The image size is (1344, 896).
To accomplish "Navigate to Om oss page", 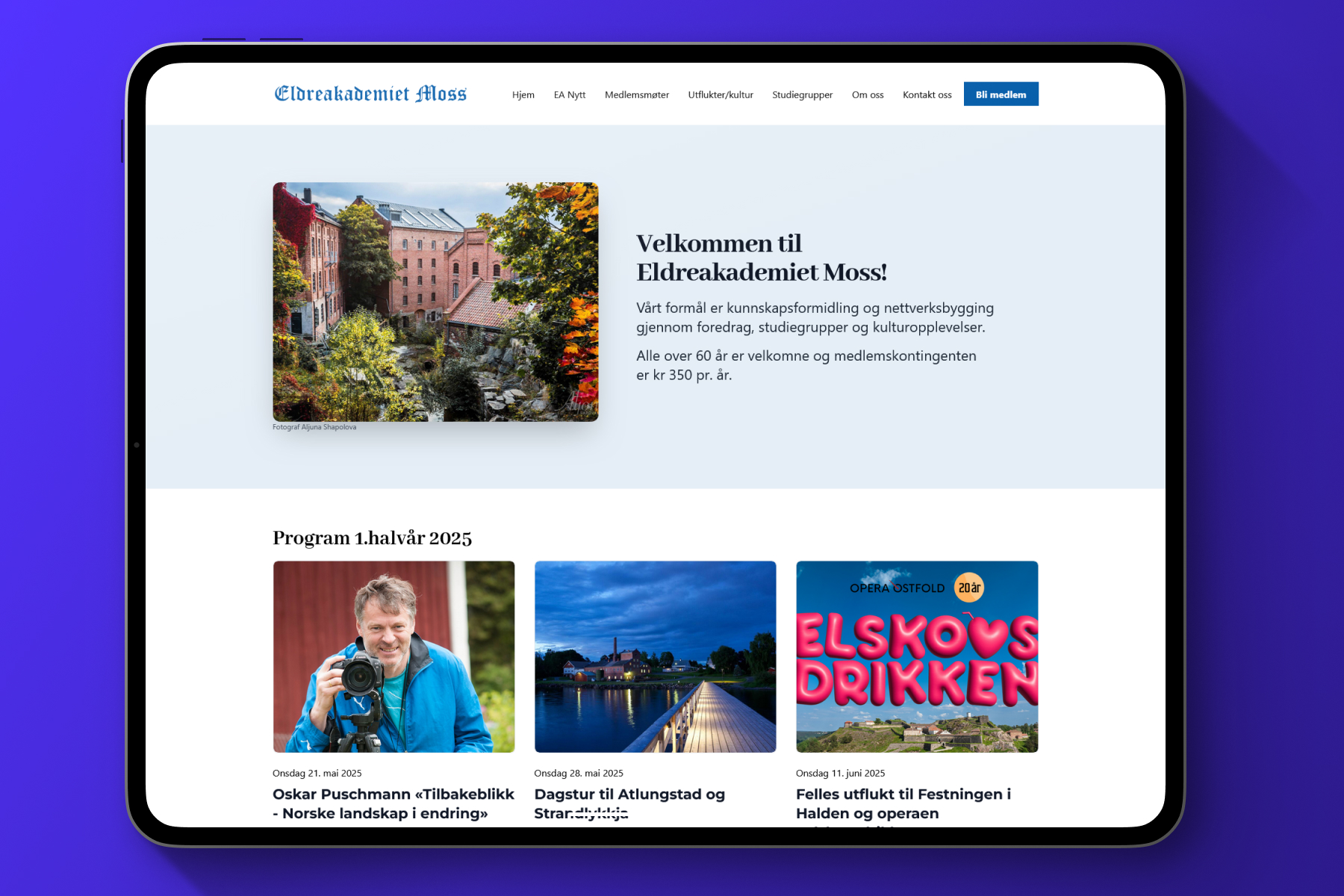I will [868, 95].
